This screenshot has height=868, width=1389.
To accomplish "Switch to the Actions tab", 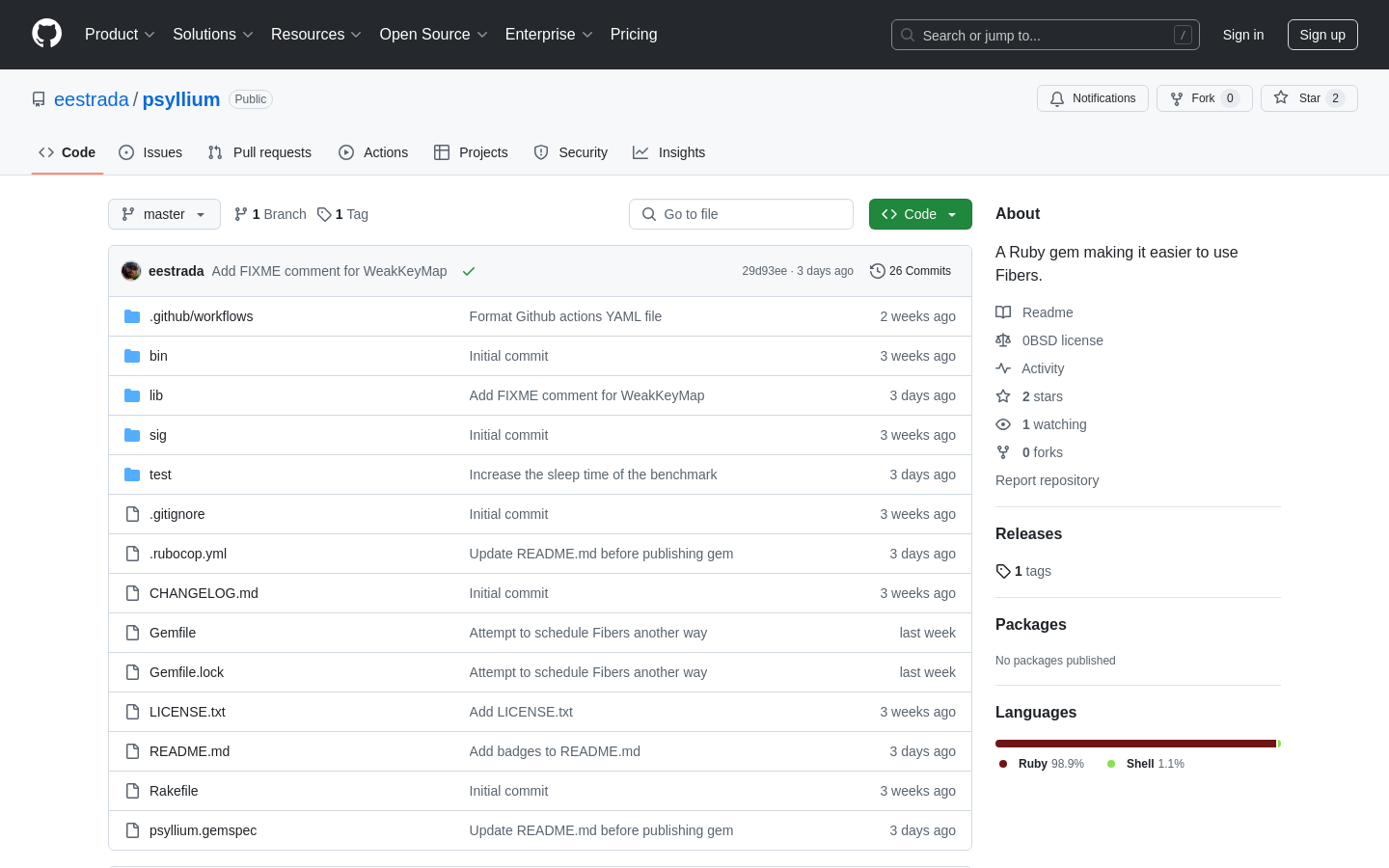I will pos(373,152).
